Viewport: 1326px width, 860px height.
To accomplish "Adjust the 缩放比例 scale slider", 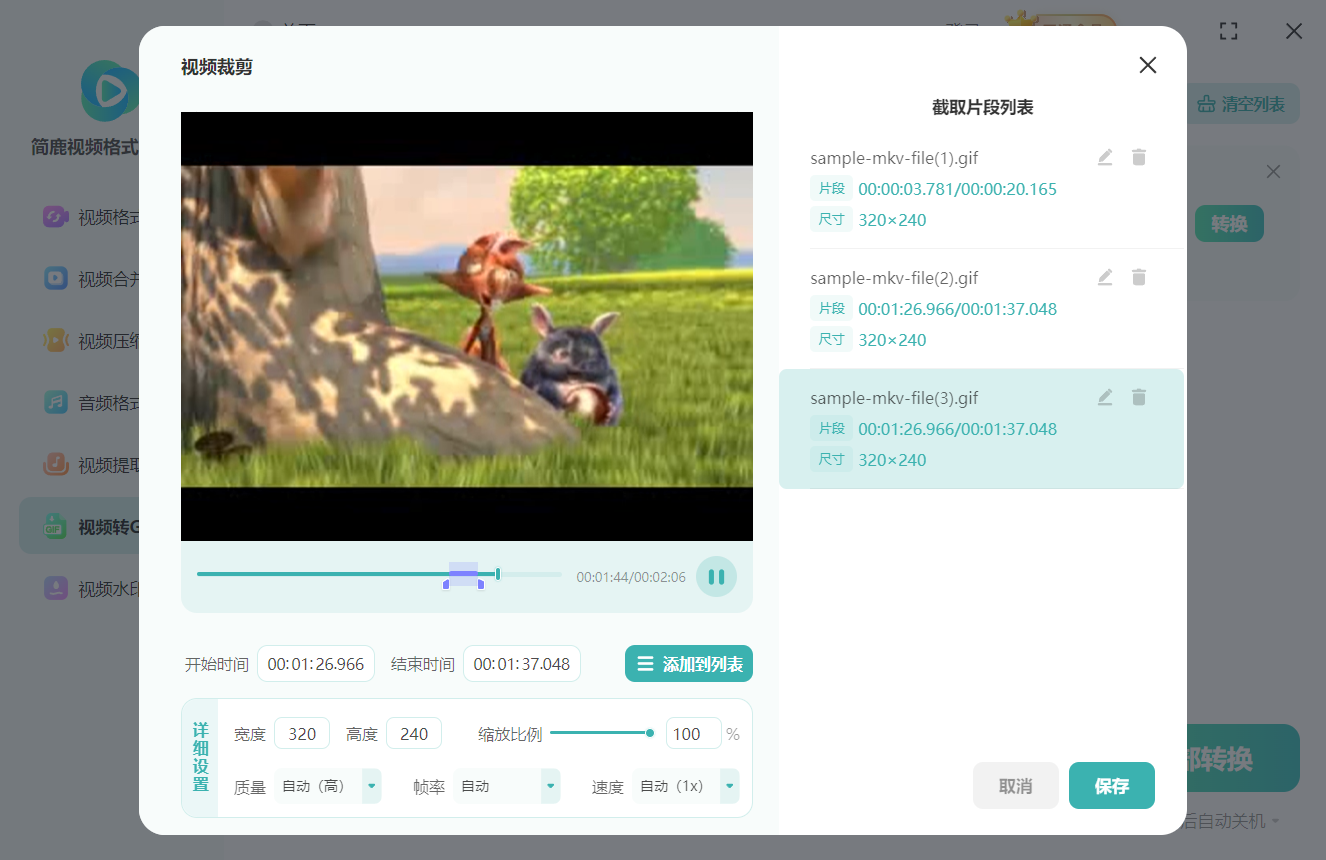I will coord(649,732).
